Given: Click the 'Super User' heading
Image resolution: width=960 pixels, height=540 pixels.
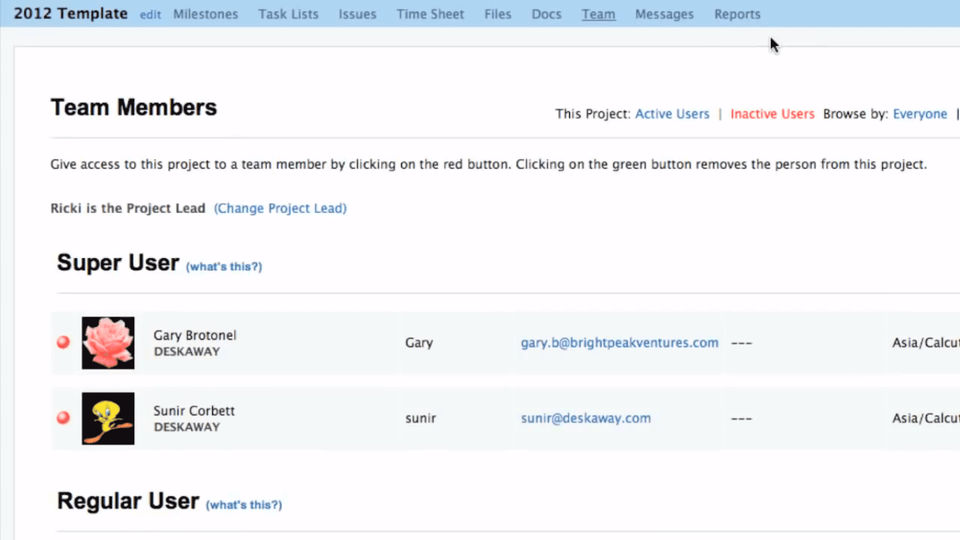Looking at the screenshot, I should point(118,263).
